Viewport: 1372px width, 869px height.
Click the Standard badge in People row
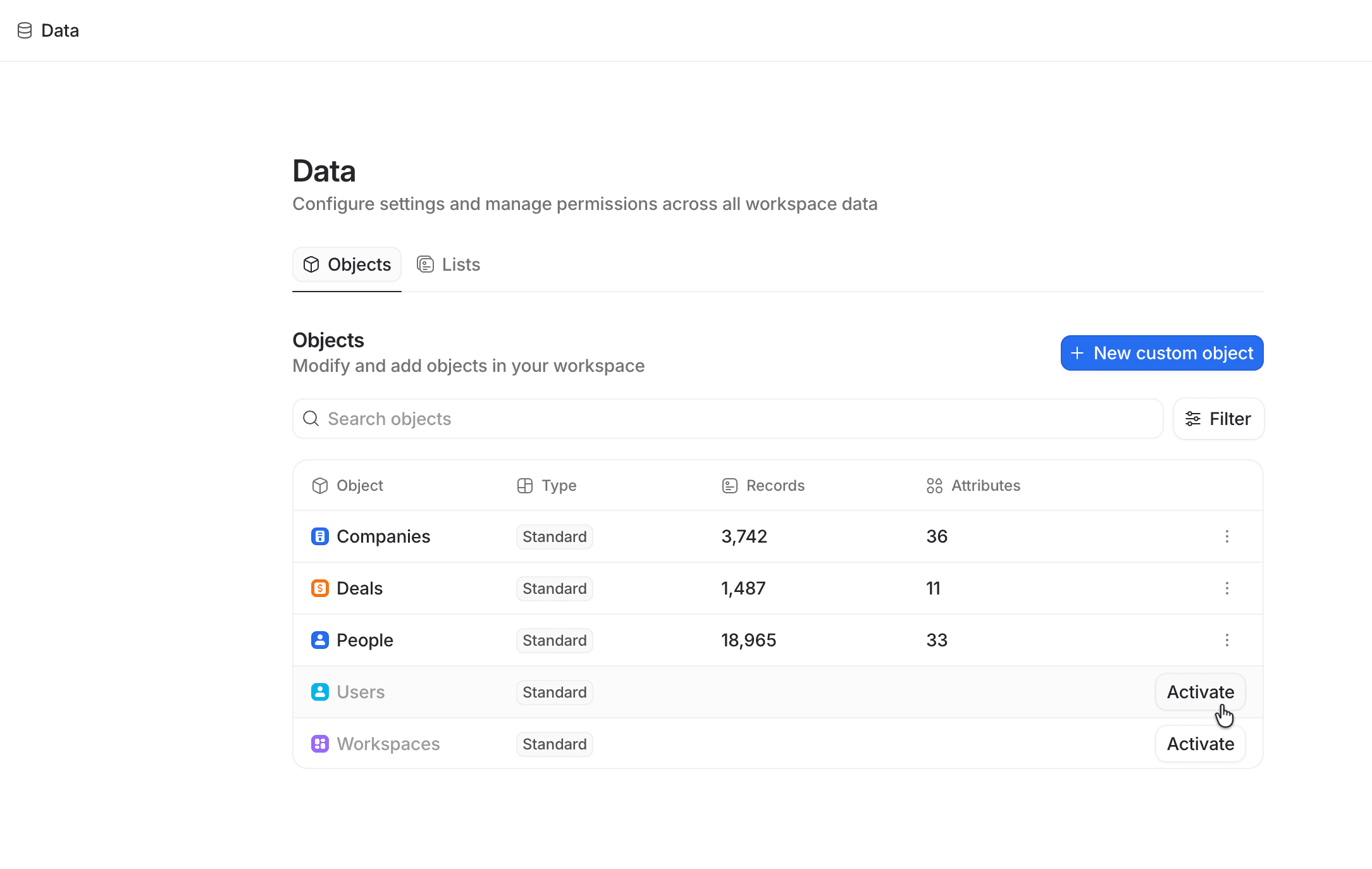pos(555,640)
